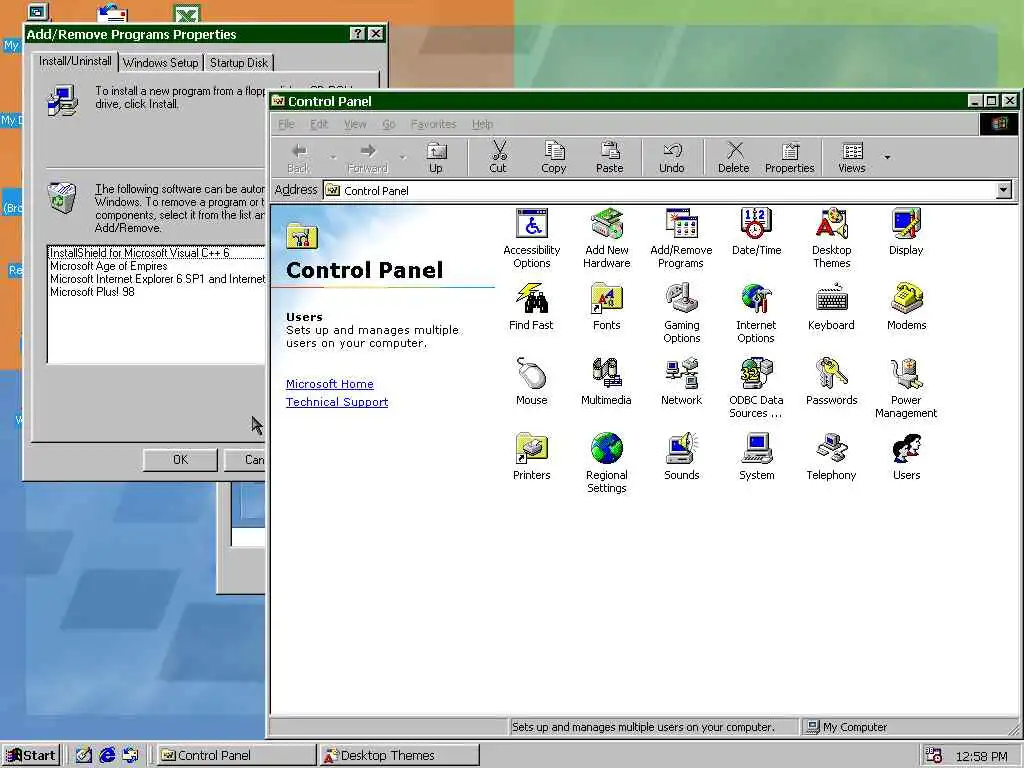Select Microsoft Internet Explorer 6 SP1 entry
Screen dimensions: 1024x768
157,279
